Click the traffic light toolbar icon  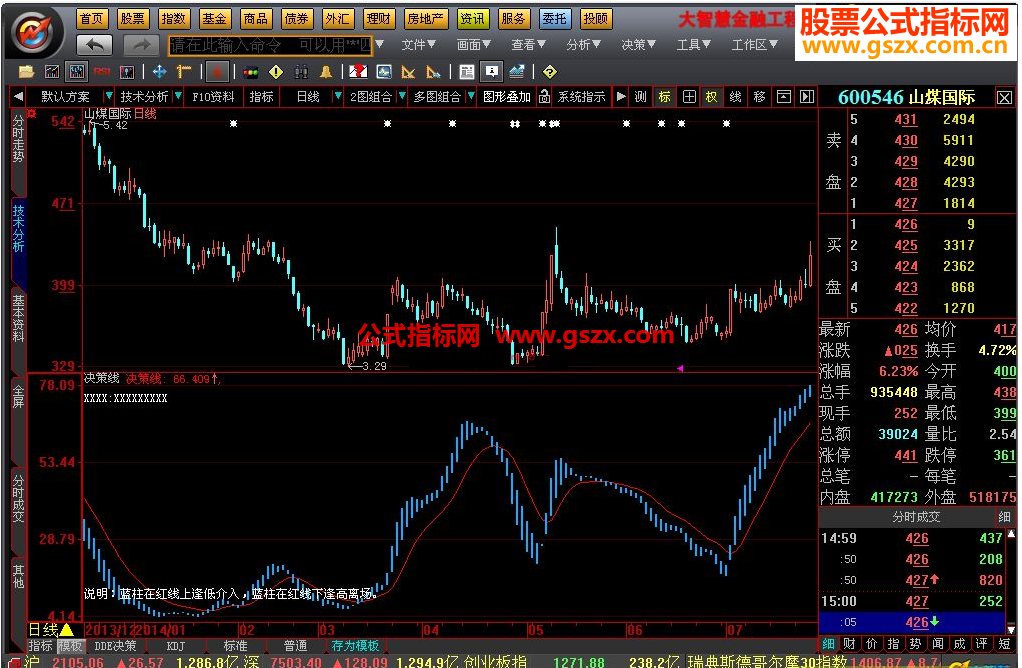250,72
